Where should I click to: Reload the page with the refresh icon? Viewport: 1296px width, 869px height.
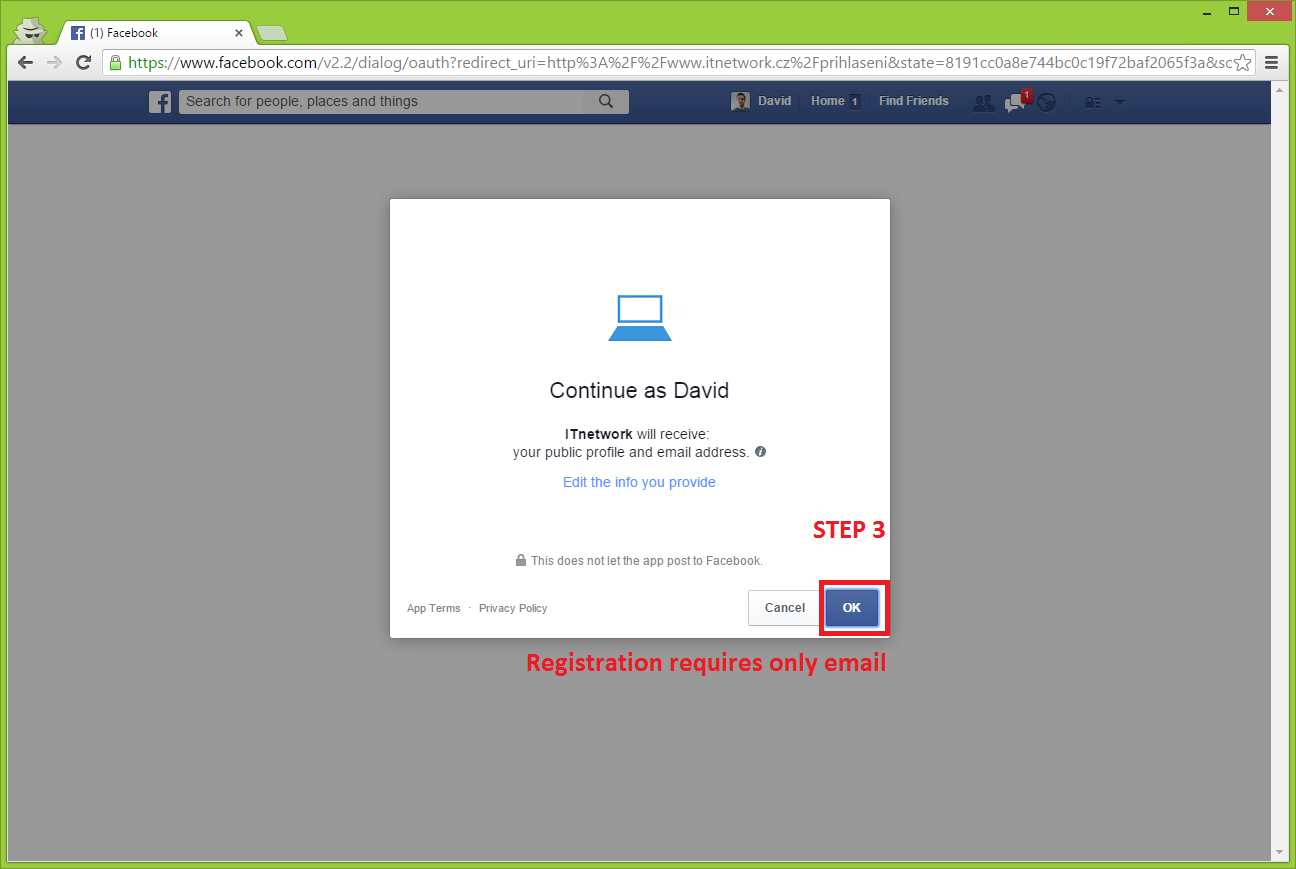tap(84, 62)
